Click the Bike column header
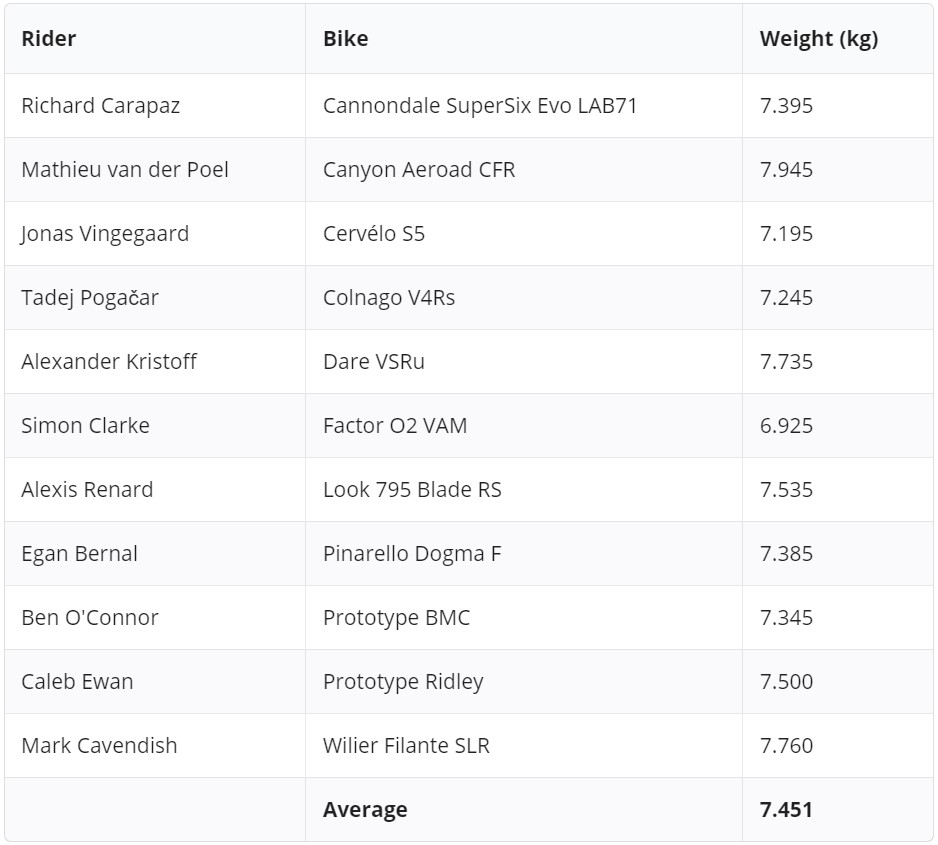 pos(345,39)
